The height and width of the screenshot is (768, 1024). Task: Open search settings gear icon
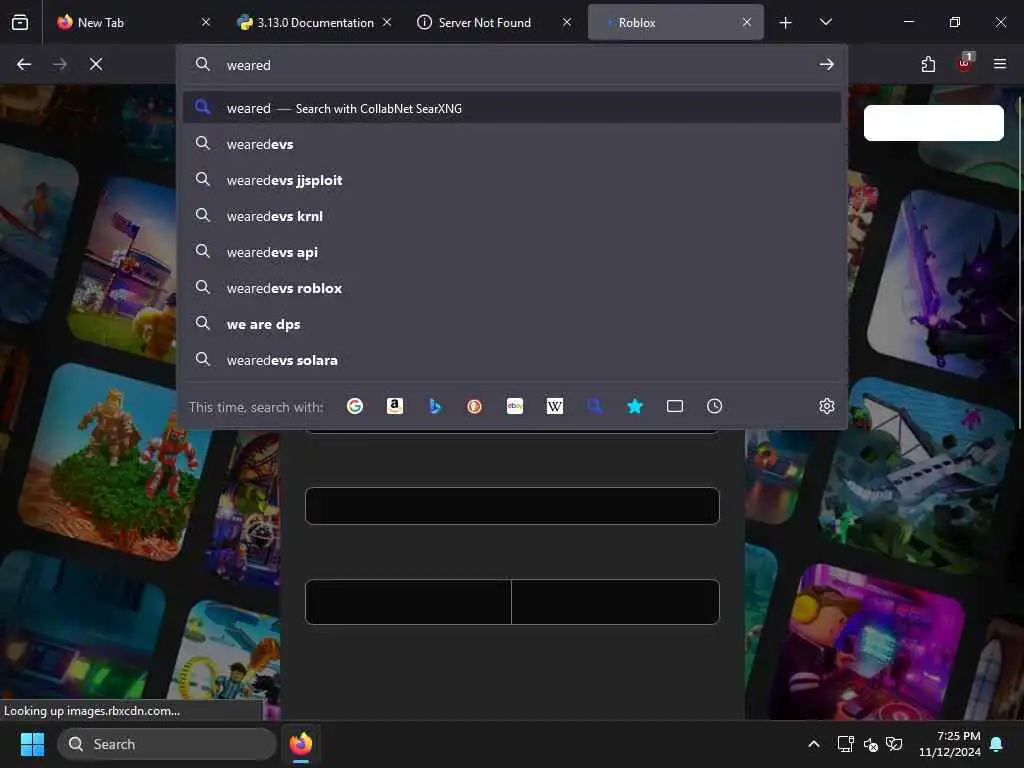point(827,406)
